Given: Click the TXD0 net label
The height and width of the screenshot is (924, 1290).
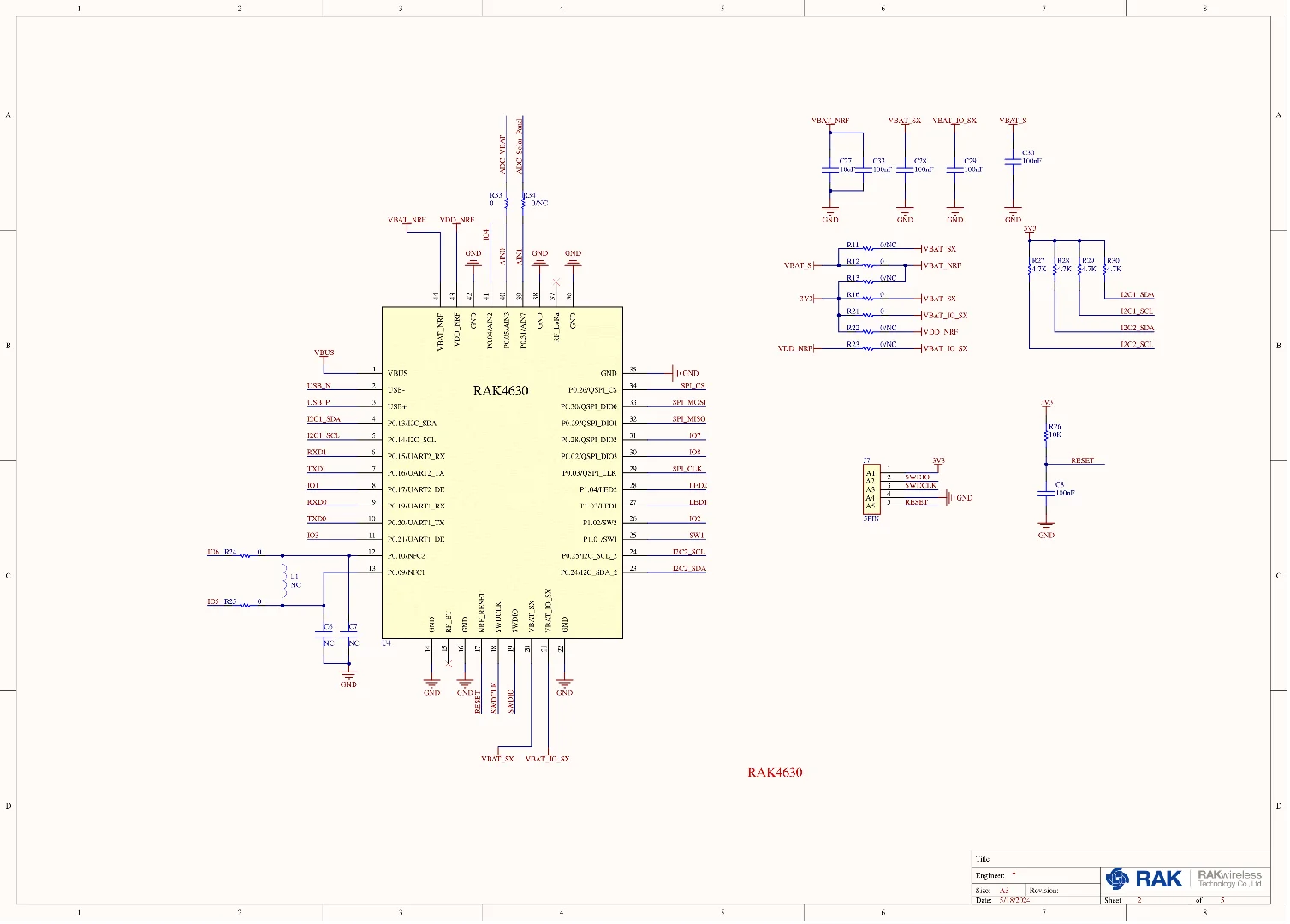Looking at the screenshot, I should tap(317, 518).
